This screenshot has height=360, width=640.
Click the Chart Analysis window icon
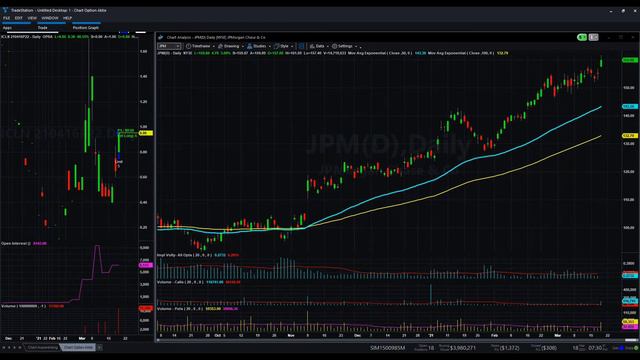tap(161, 37)
